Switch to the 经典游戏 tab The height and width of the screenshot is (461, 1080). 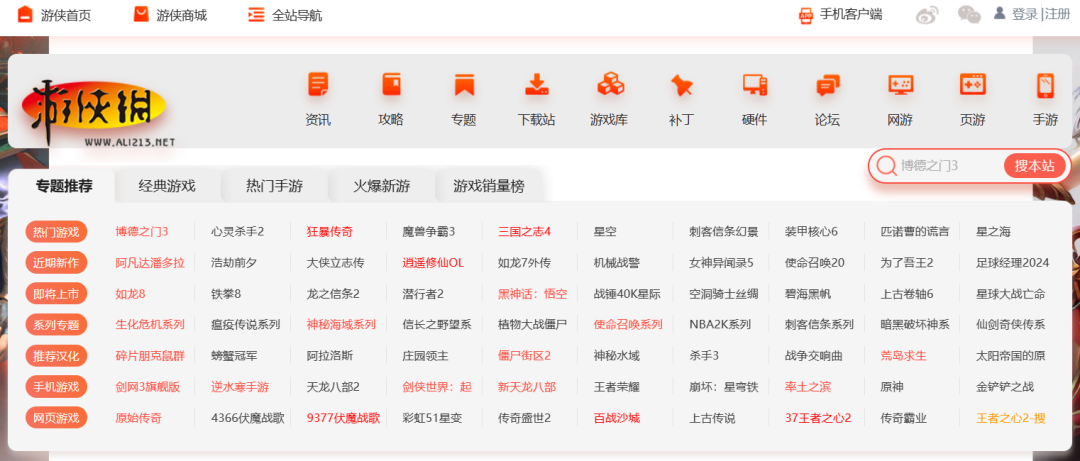pos(167,185)
